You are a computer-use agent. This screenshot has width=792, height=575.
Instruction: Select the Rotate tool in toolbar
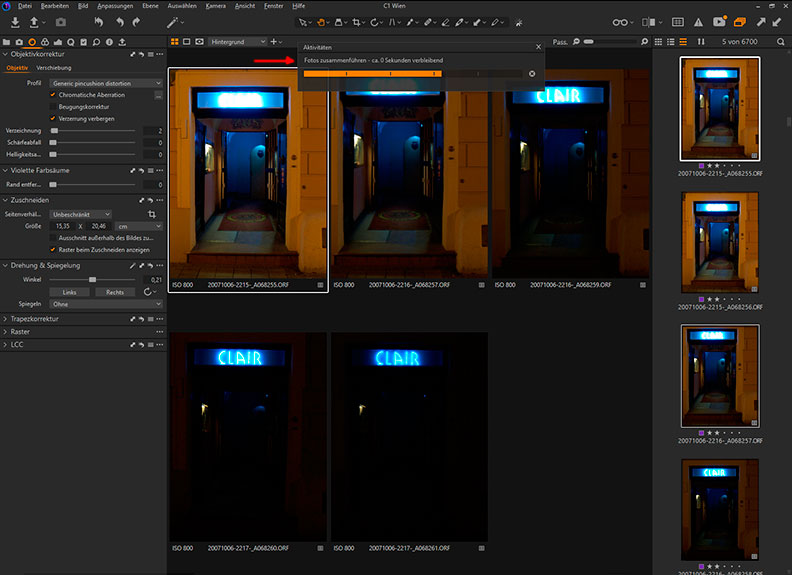point(374,22)
